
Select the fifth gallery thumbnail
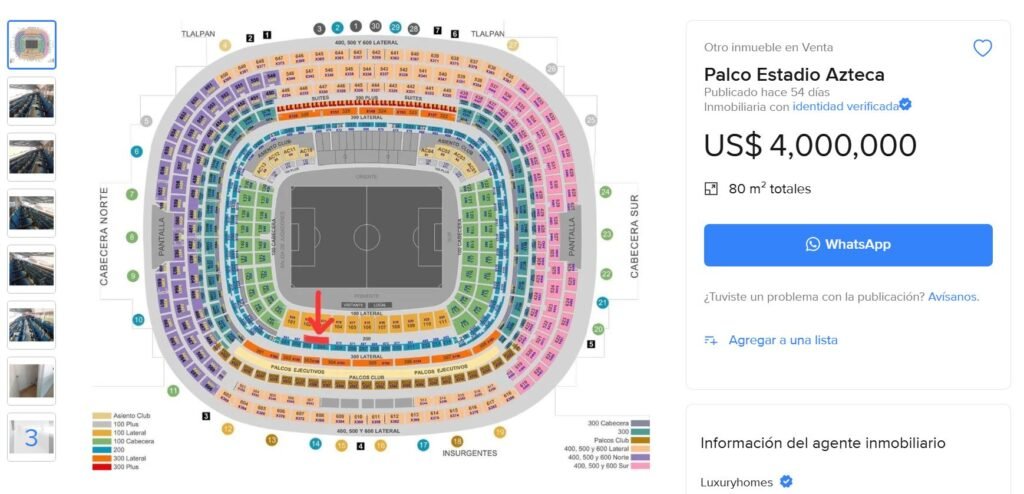(x=32, y=268)
